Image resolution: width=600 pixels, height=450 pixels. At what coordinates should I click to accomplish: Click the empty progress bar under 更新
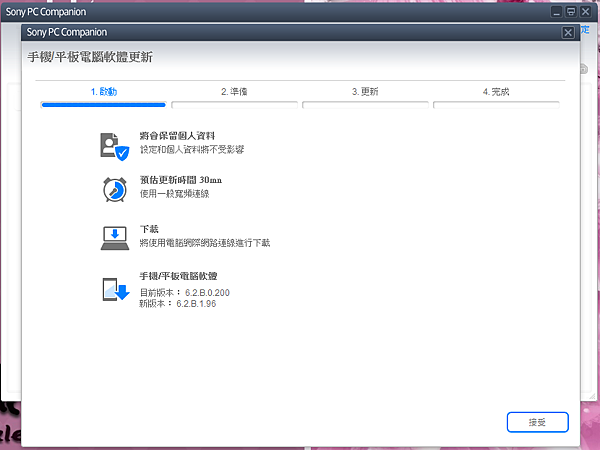(x=365, y=105)
